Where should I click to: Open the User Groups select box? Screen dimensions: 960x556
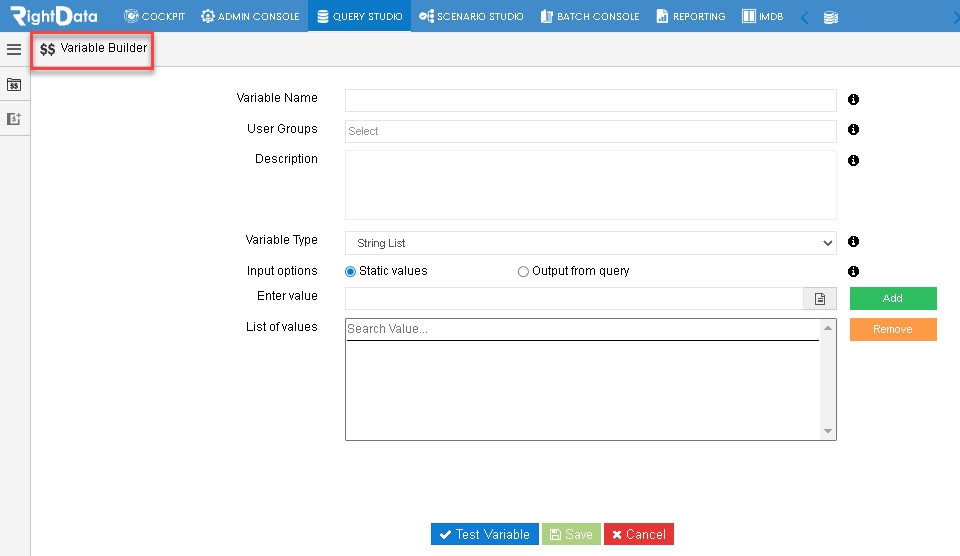pos(590,131)
